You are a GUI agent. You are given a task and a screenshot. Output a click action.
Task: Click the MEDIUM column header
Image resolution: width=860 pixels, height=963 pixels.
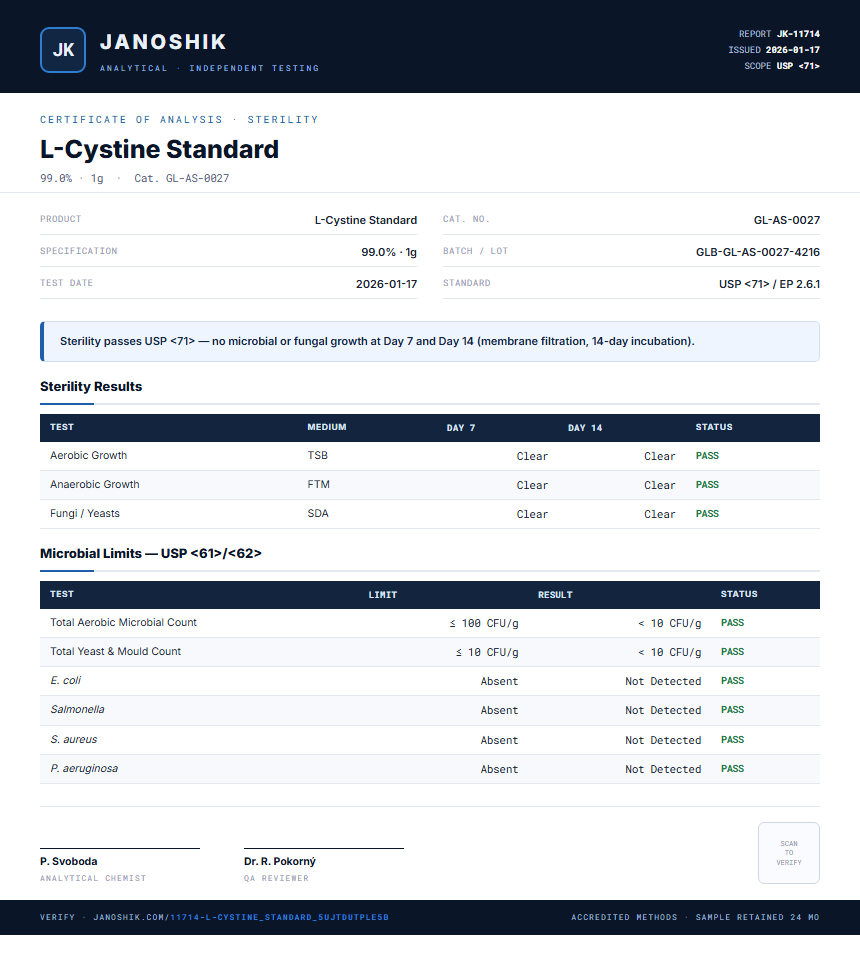(327, 427)
